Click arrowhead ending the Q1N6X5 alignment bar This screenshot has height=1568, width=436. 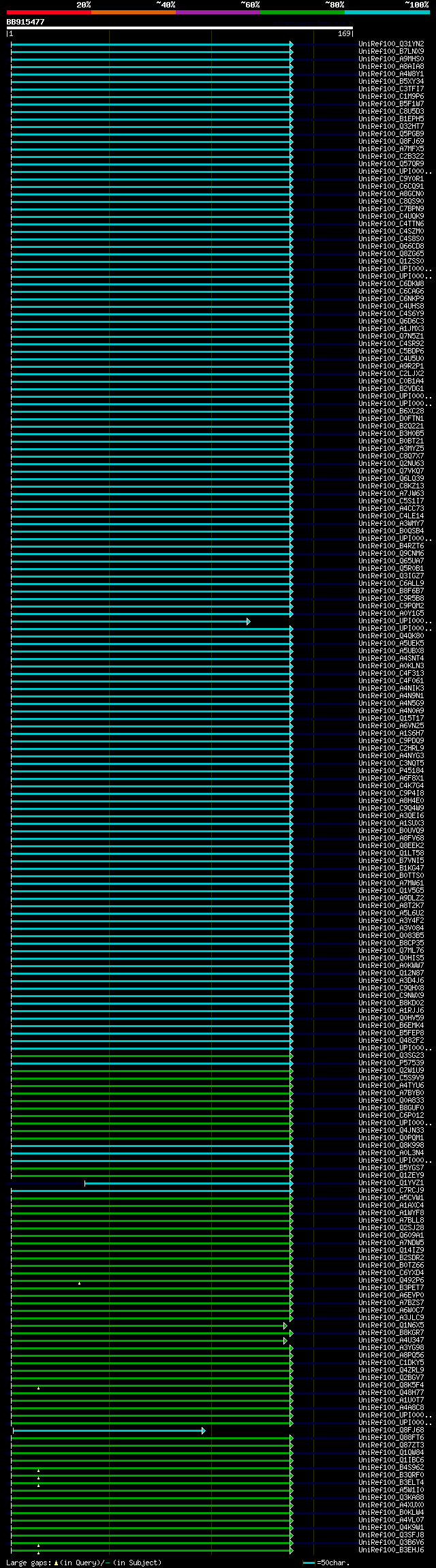(286, 1326)
